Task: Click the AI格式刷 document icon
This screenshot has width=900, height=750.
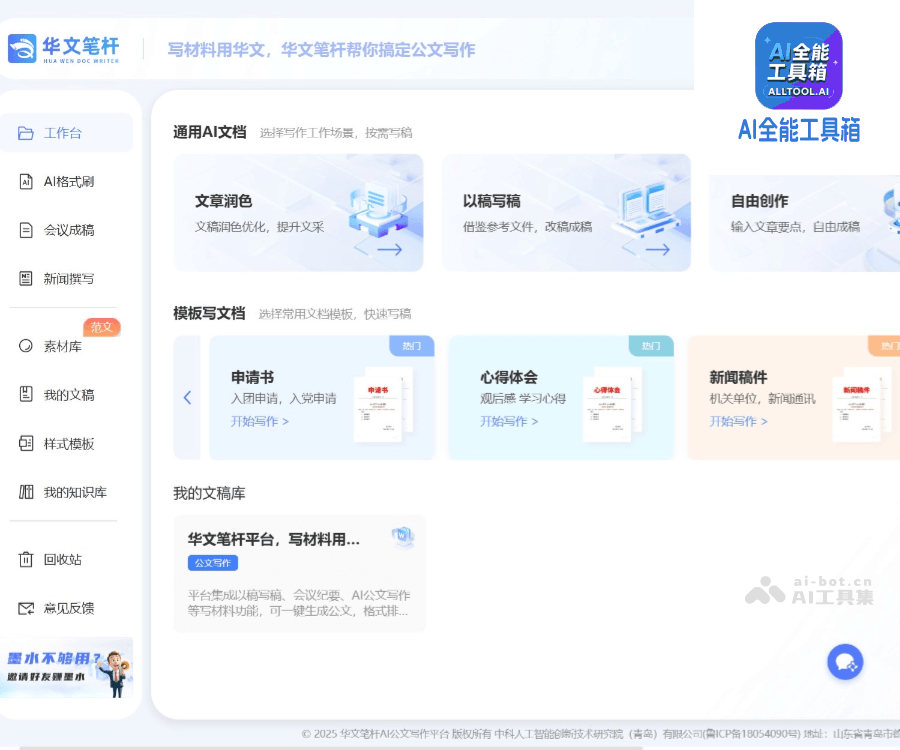Action: click(26, 181)
